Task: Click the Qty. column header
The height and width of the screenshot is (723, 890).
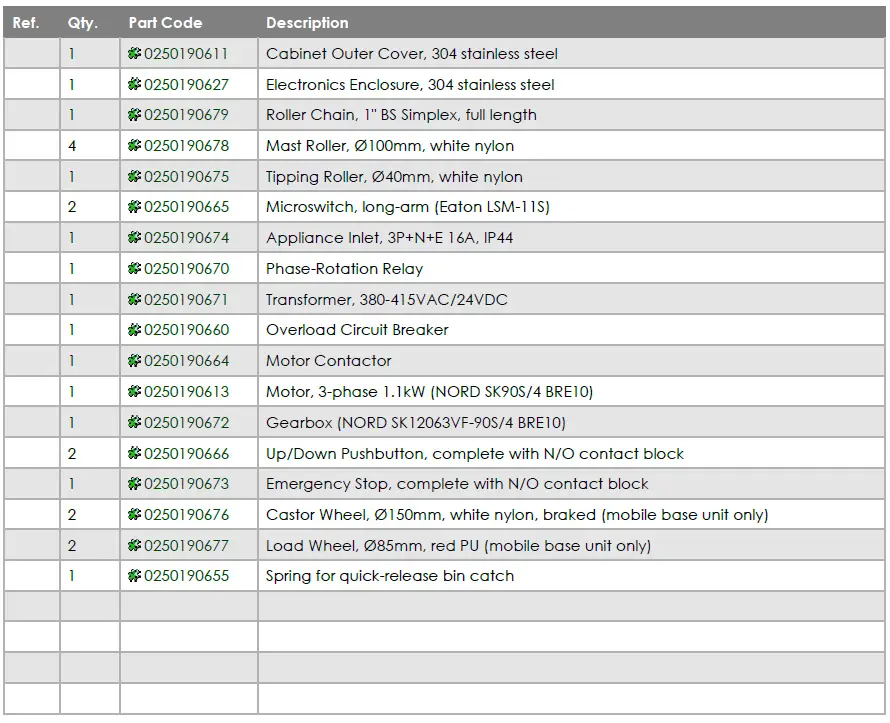Action: coord(83,23)
